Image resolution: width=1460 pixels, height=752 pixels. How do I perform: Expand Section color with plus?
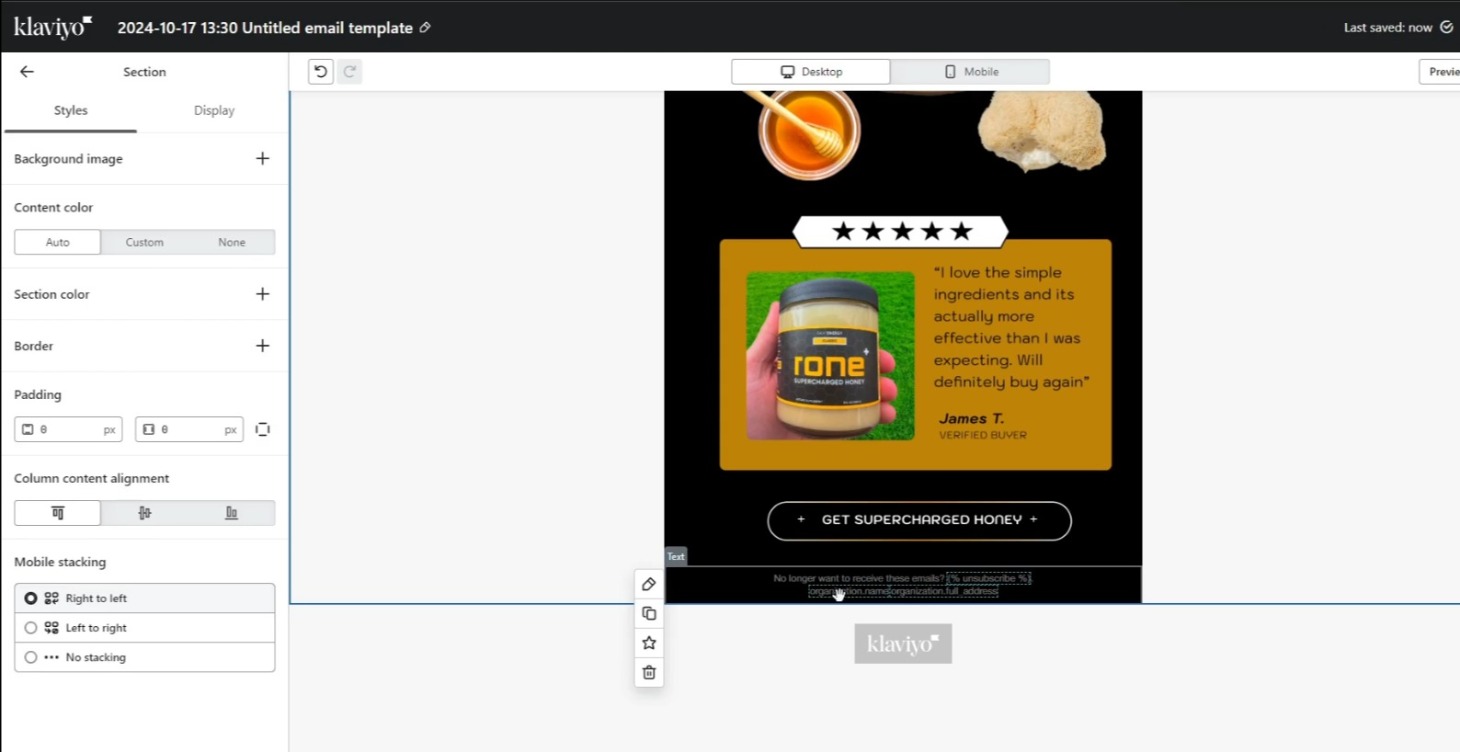(x=262, y=294)
